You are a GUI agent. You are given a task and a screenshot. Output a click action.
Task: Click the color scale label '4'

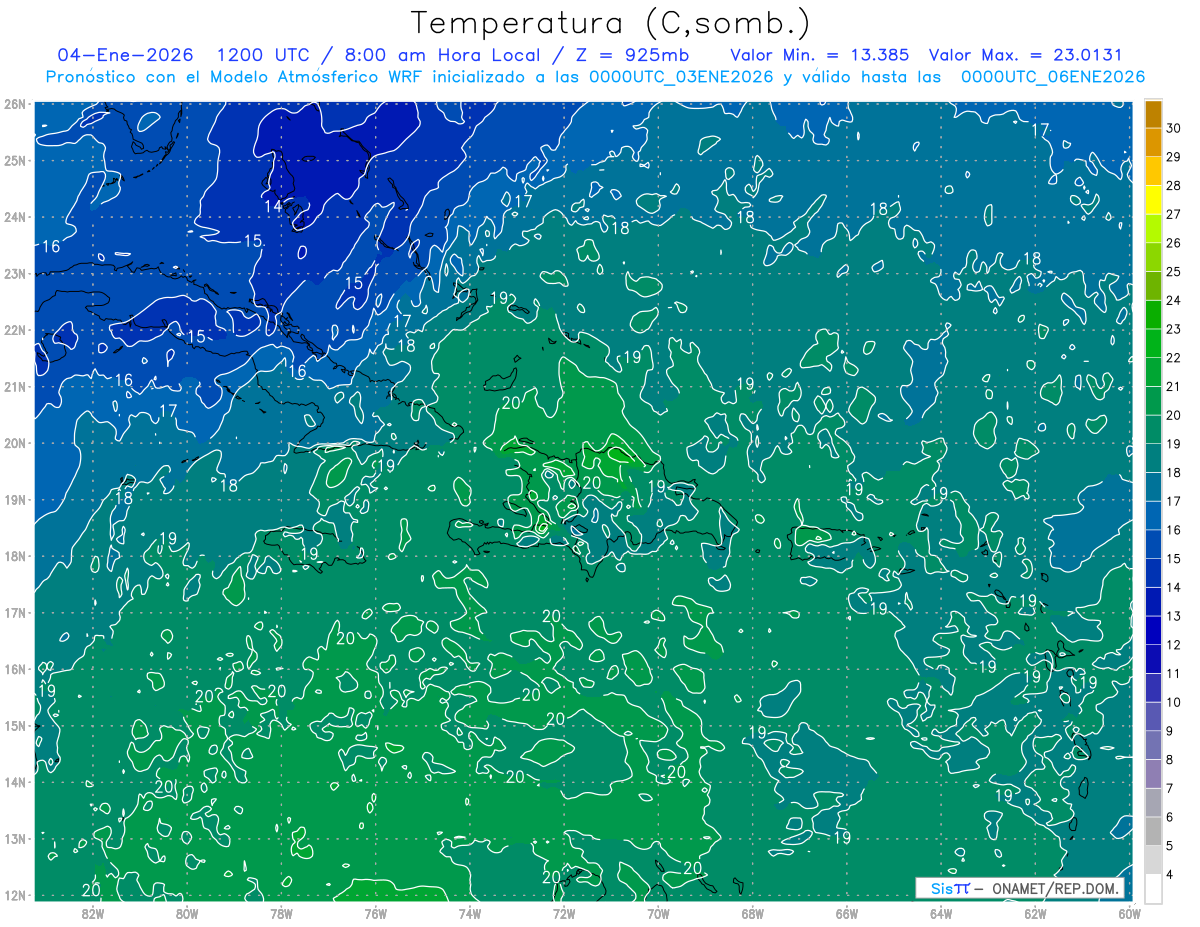[1171, 874]
